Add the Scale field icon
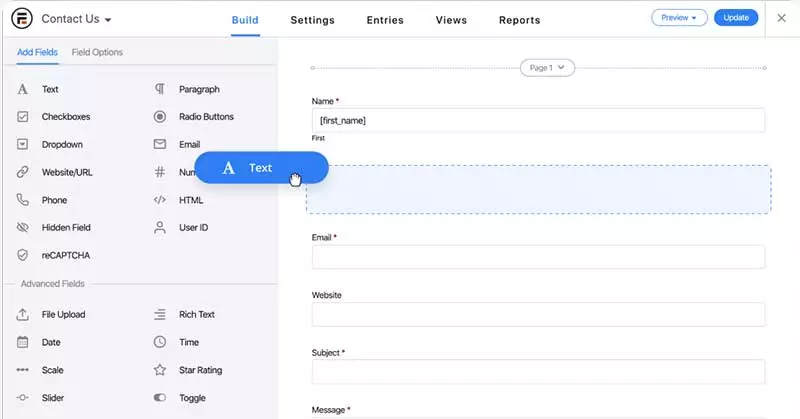This screenshot has height=419, width=800. pos(22,370)
